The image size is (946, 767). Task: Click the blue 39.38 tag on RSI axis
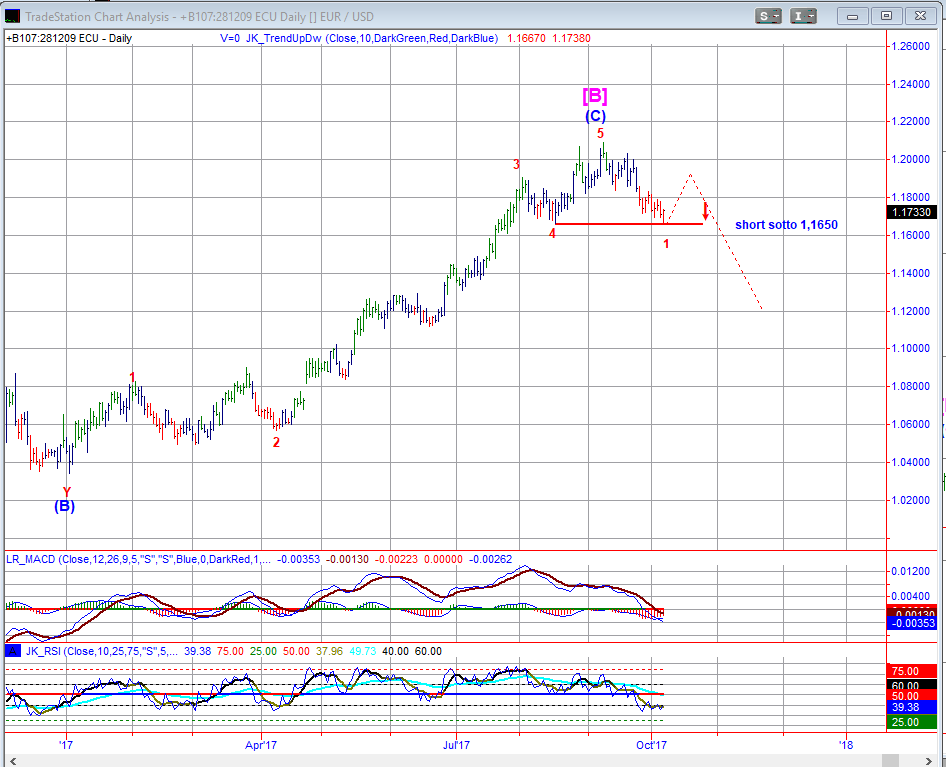pyautogui.click(x=912, y=707)
